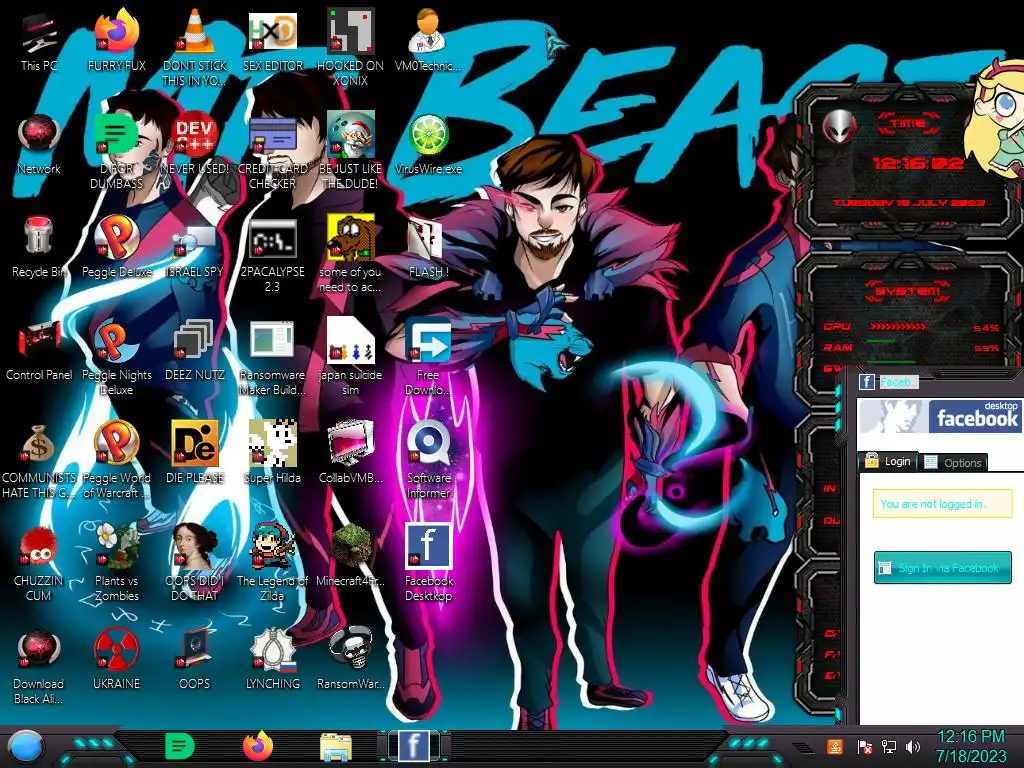The image size is (1024, 768).
Task: Open the green chat document desktop shortcut
Action: click(117, 135)
